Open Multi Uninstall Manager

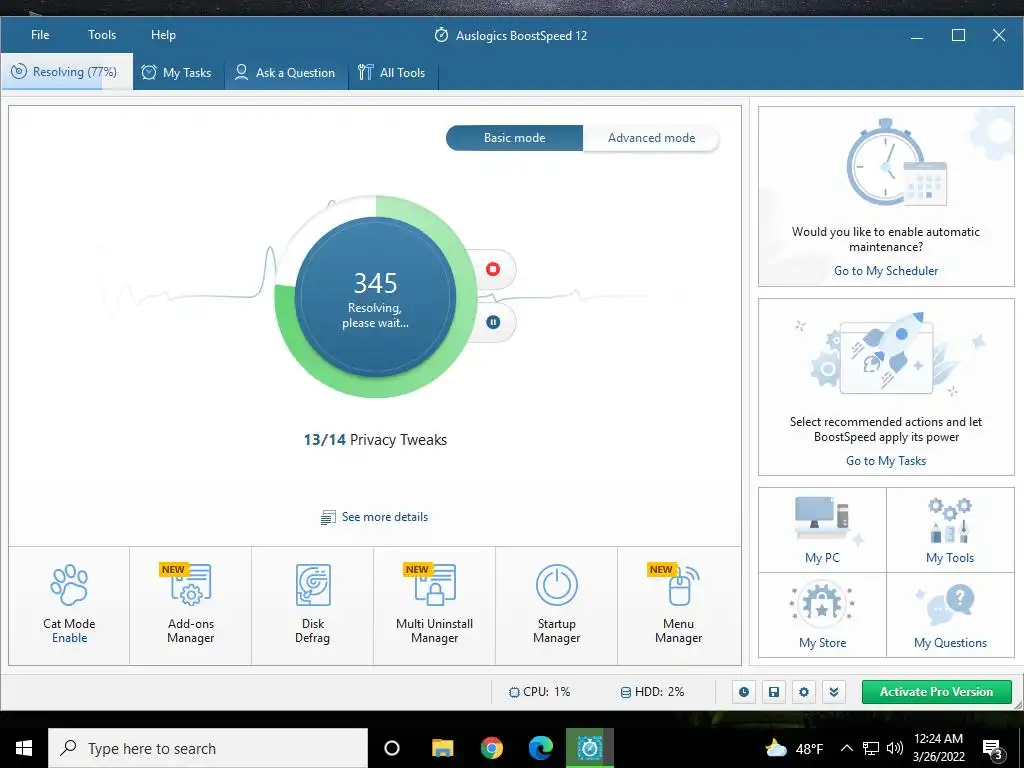tap(434, 605)
